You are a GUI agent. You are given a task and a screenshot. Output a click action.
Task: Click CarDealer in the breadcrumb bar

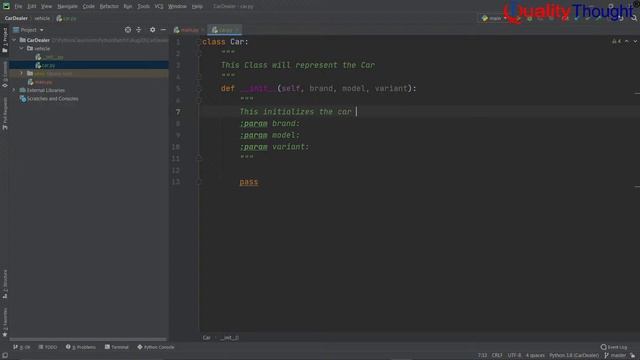(x=16, y=18)
